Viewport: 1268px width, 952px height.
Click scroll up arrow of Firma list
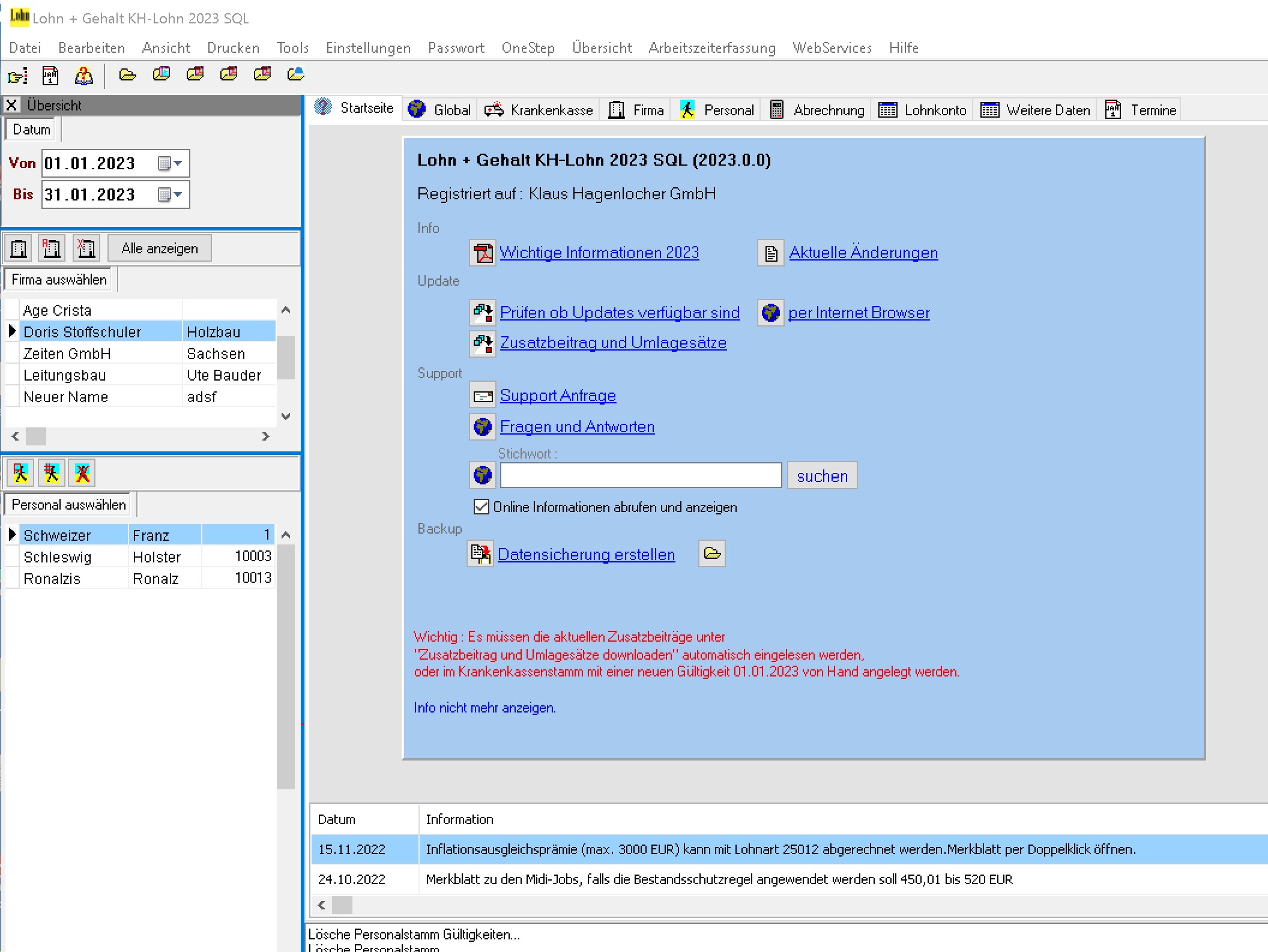click(286, 310)
